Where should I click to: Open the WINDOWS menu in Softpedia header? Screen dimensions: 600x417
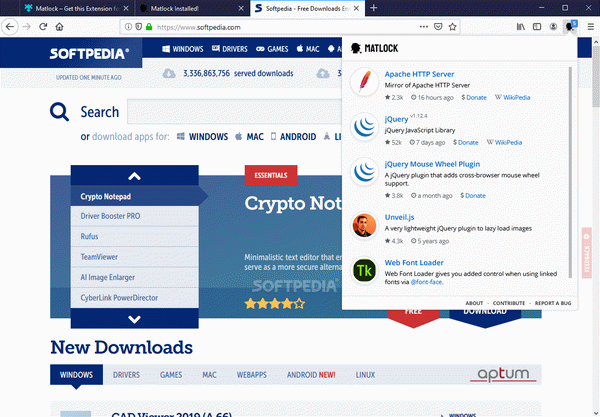pos(183,49)
